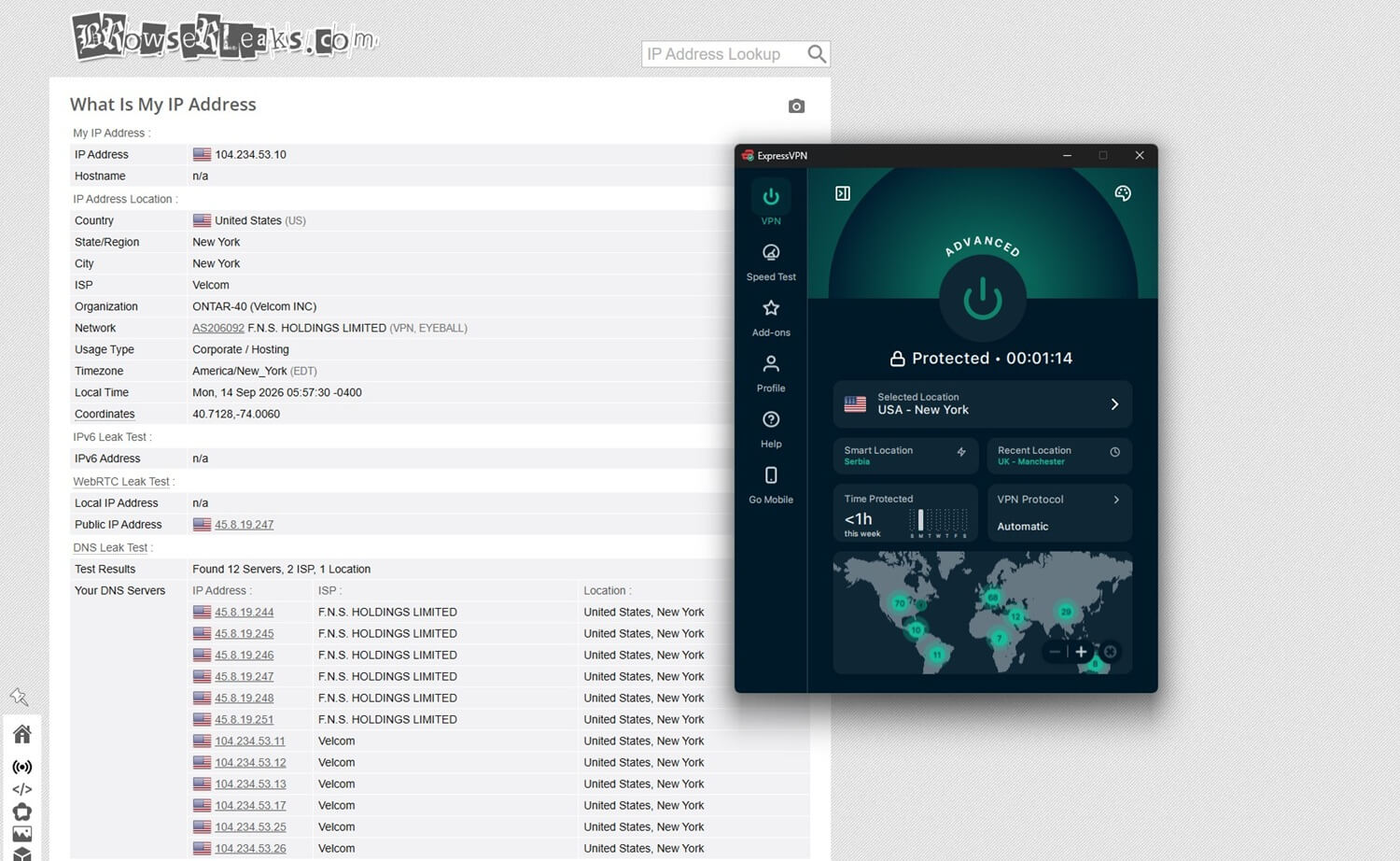This screenshot has width=1400, height=861.
Task: Click the 11 server cluster in South America
Action: click(937, 655)
